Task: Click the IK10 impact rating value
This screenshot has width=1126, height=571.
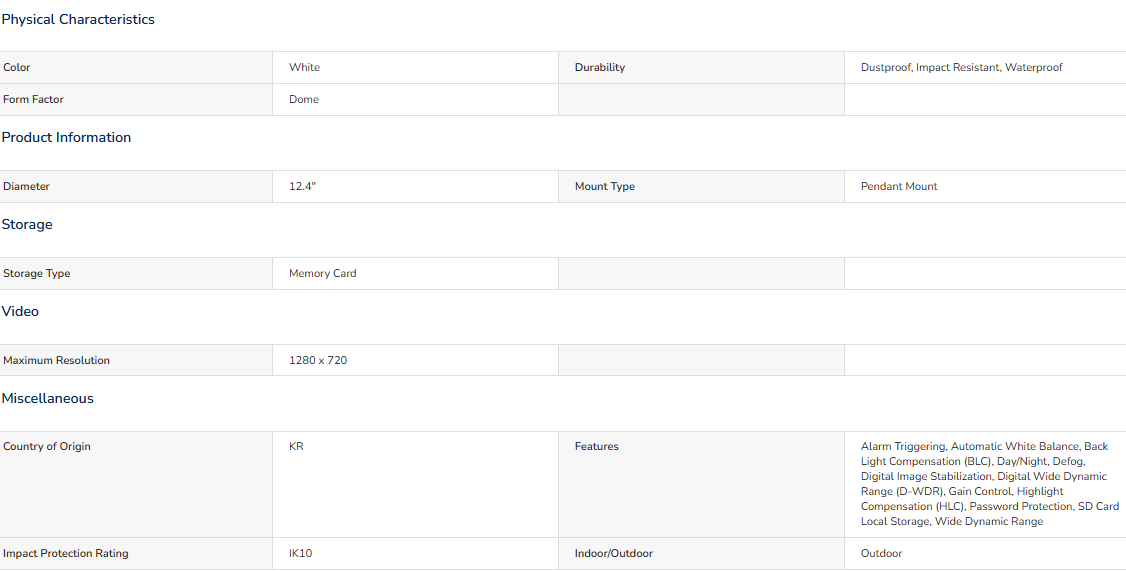Action: 301,553
